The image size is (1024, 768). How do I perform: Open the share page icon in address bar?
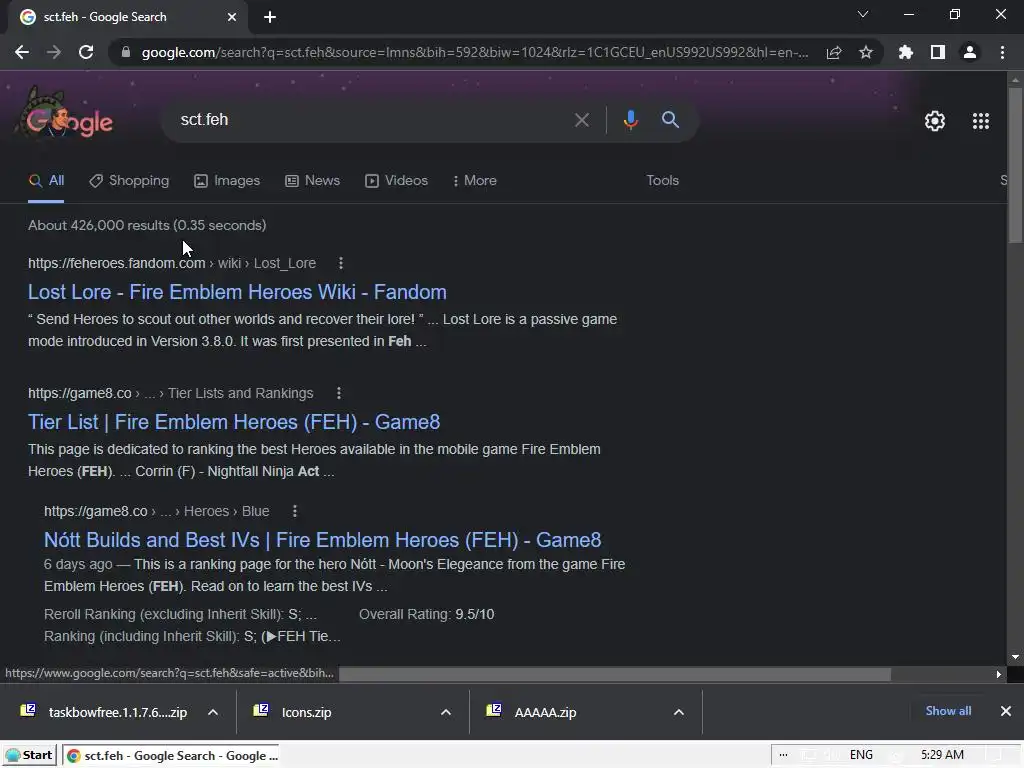834,53
